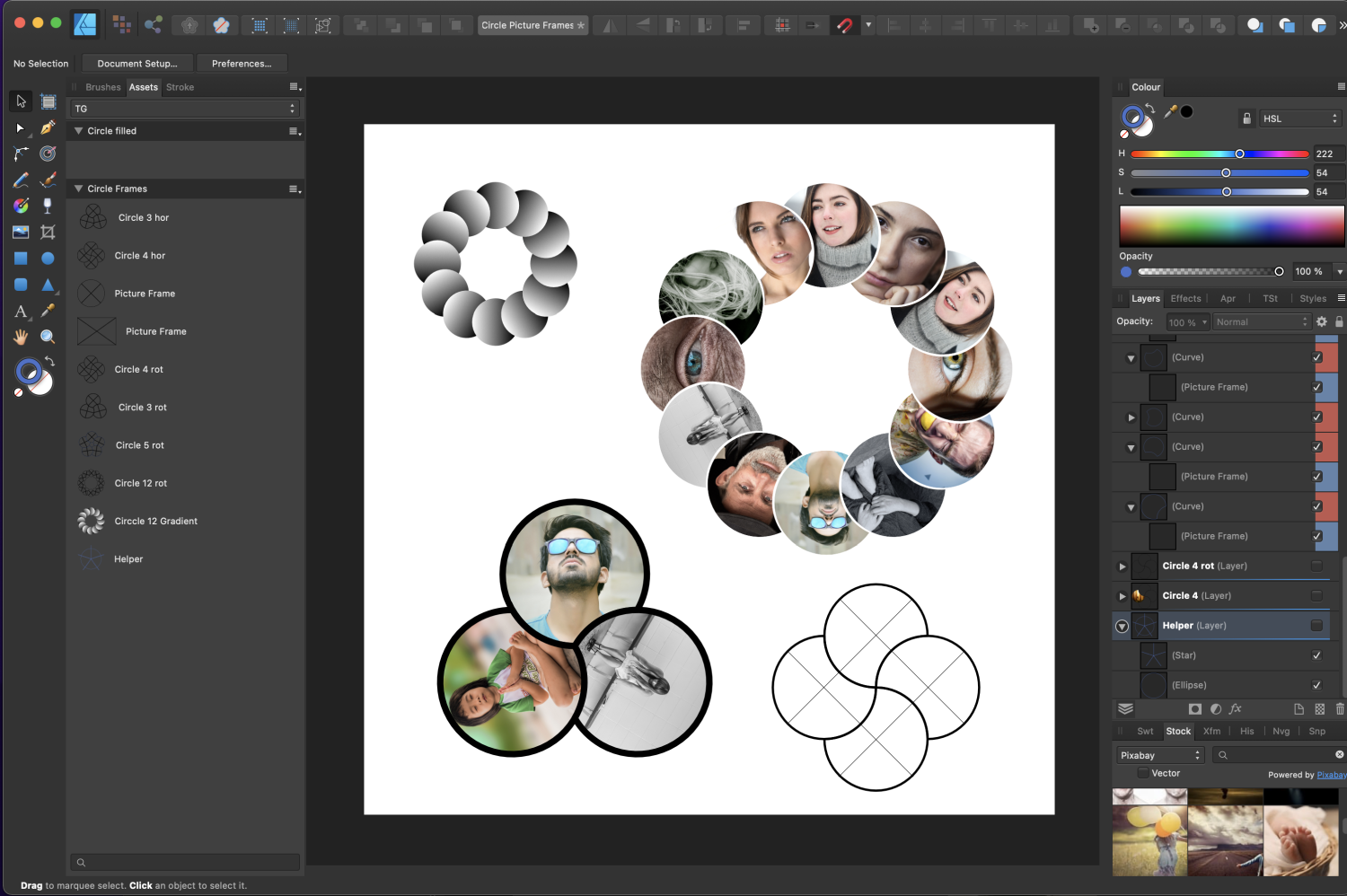Click the Powered by Pixabay link
This screenshot has width=1347, height=896.
(x=1330, y=774)
